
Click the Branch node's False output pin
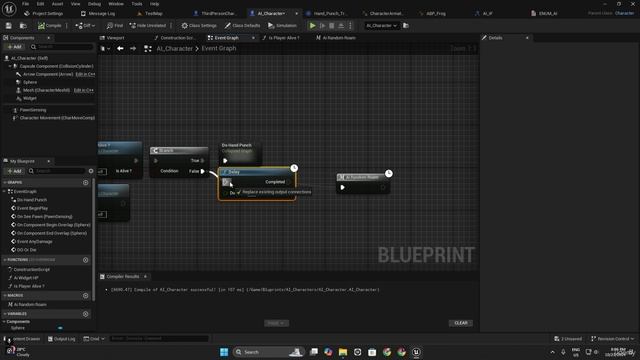pyautogui.click(x=202, y=171)
